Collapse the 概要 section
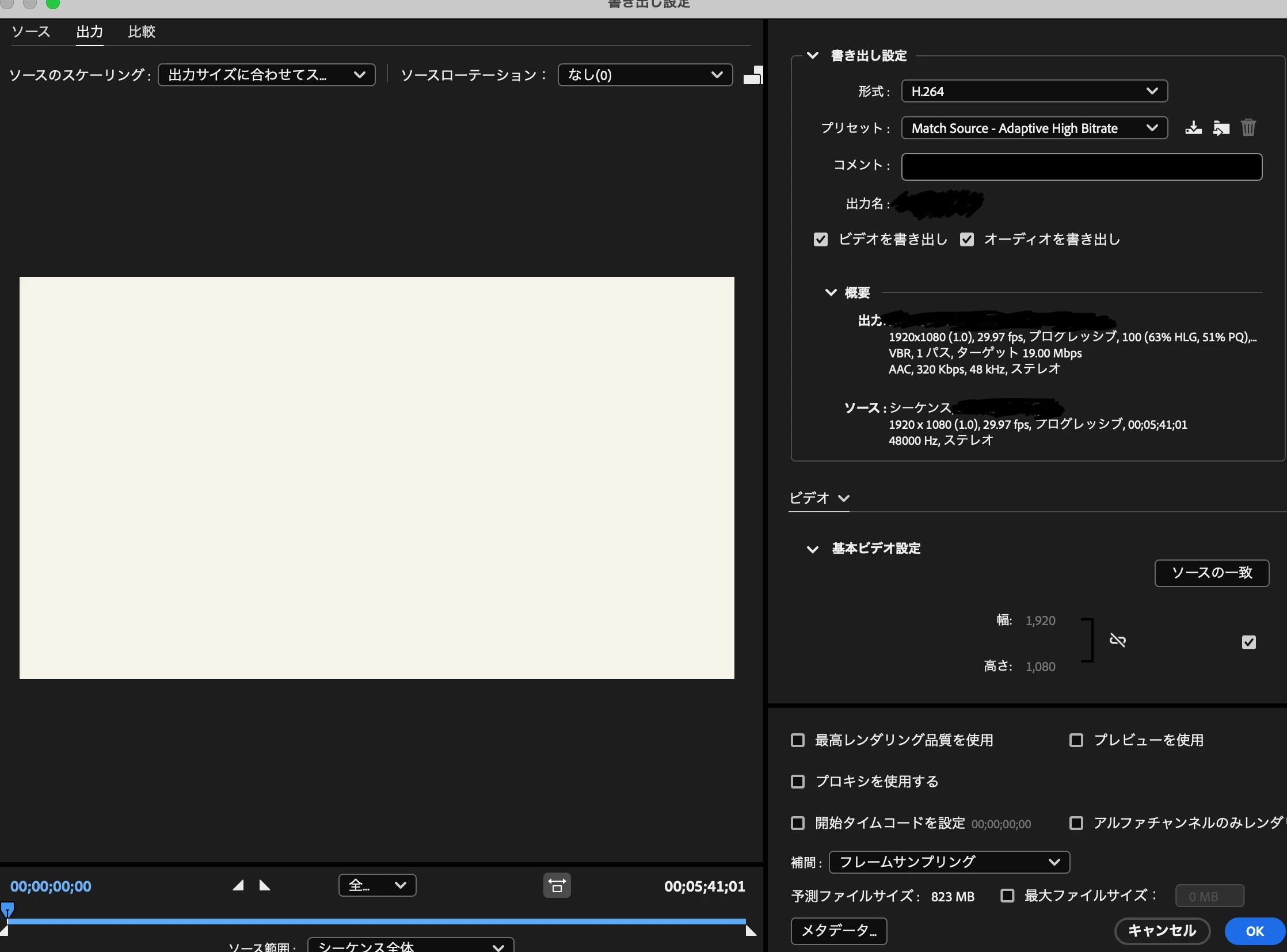 [831, 293]
